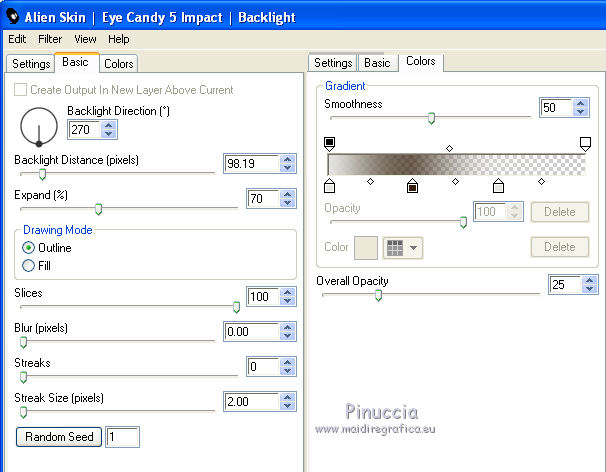606x472 pixels.
Task: Click the Smoothness slider handle
Action: [431, 118]
